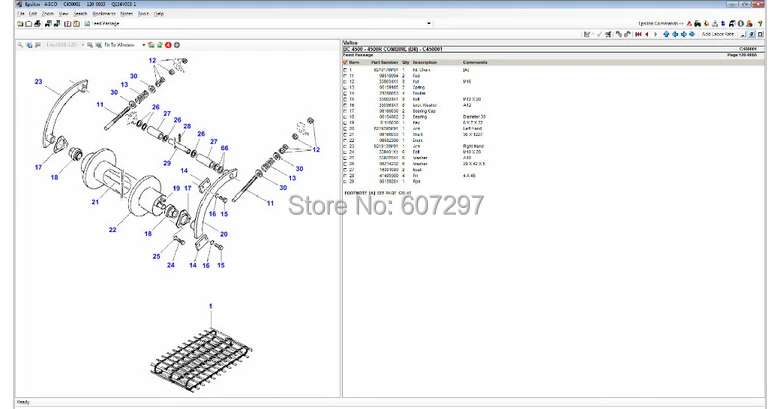Select the 'Left Hand' comment cell
Viewport: 771px width, 409px height.
(x=472, y=129)
